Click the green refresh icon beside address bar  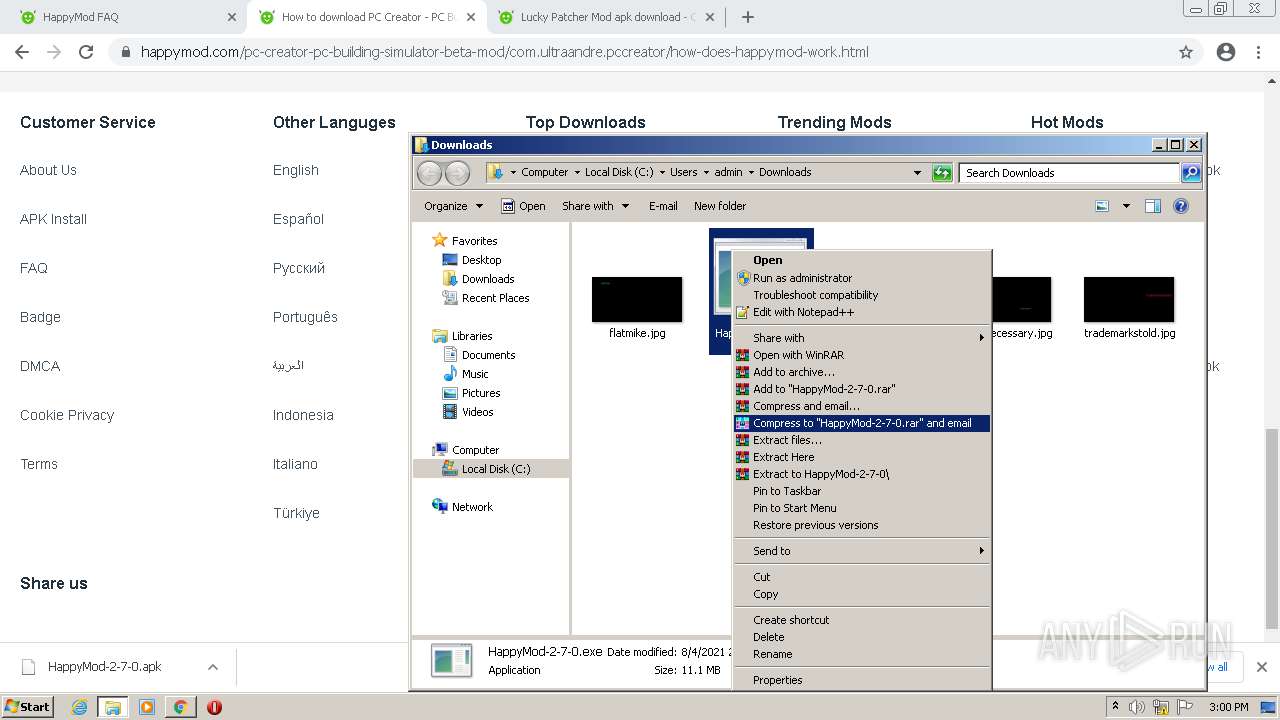[942, 173]
